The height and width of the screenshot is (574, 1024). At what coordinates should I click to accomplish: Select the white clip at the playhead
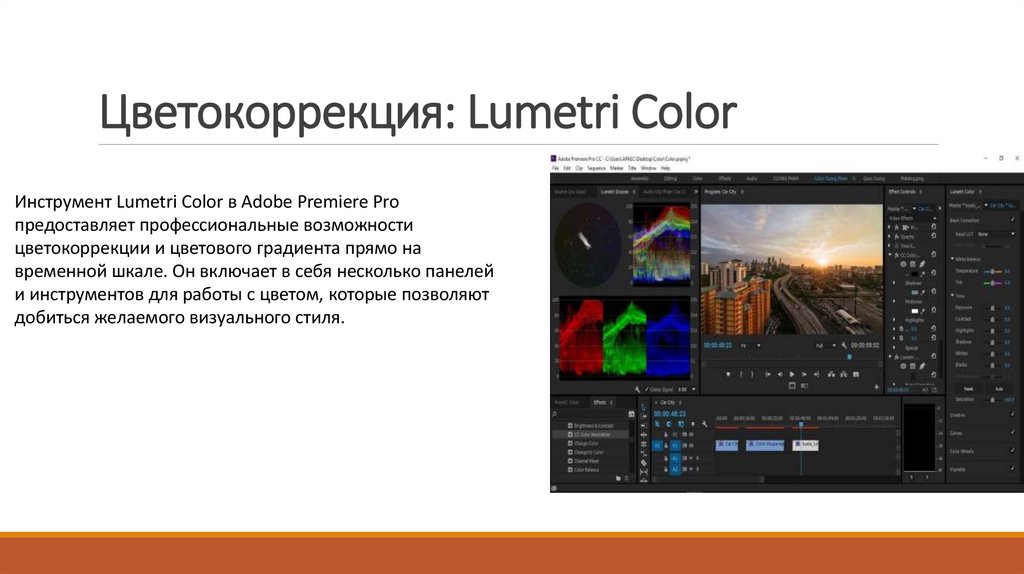point(805,445)
